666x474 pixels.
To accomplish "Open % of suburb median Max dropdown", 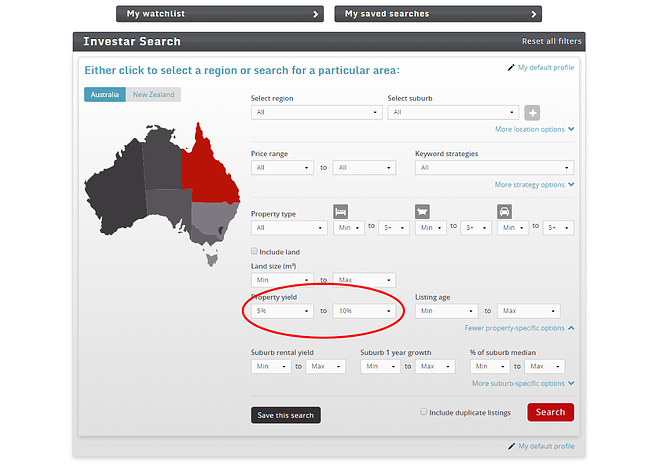I will point(545,366).
